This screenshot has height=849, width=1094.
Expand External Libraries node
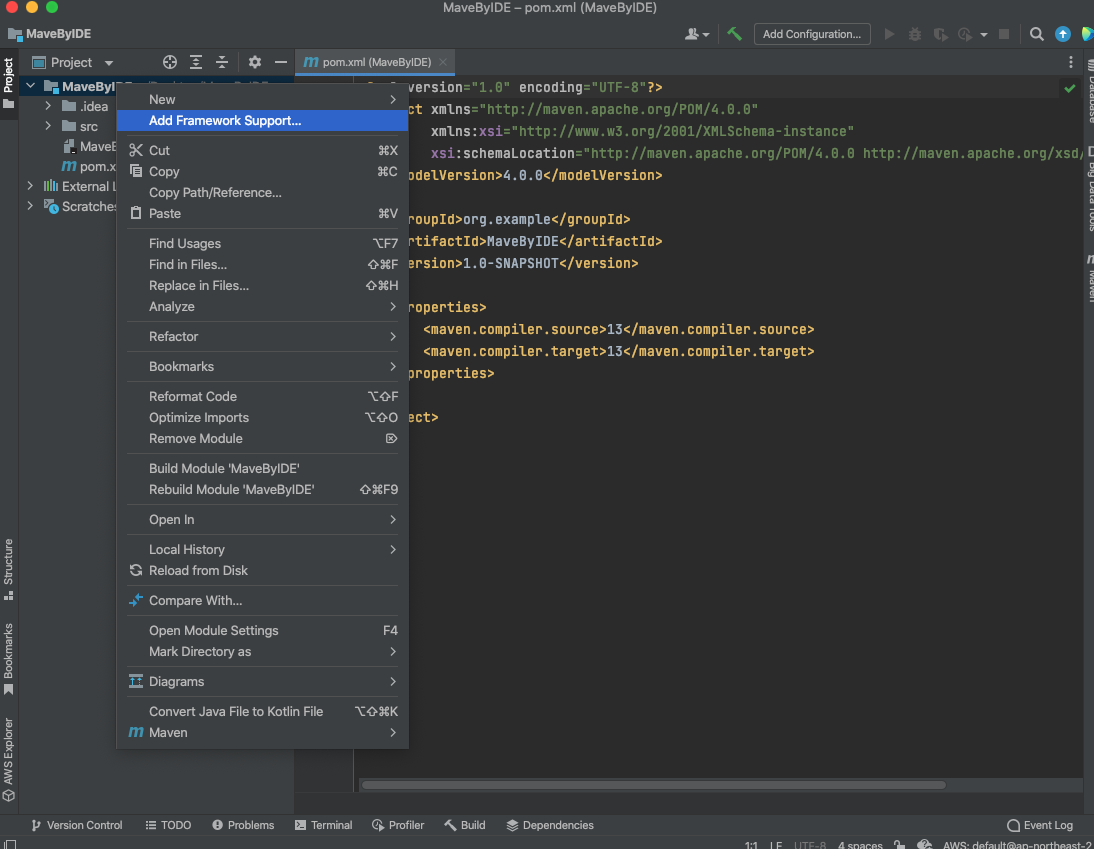31,186
